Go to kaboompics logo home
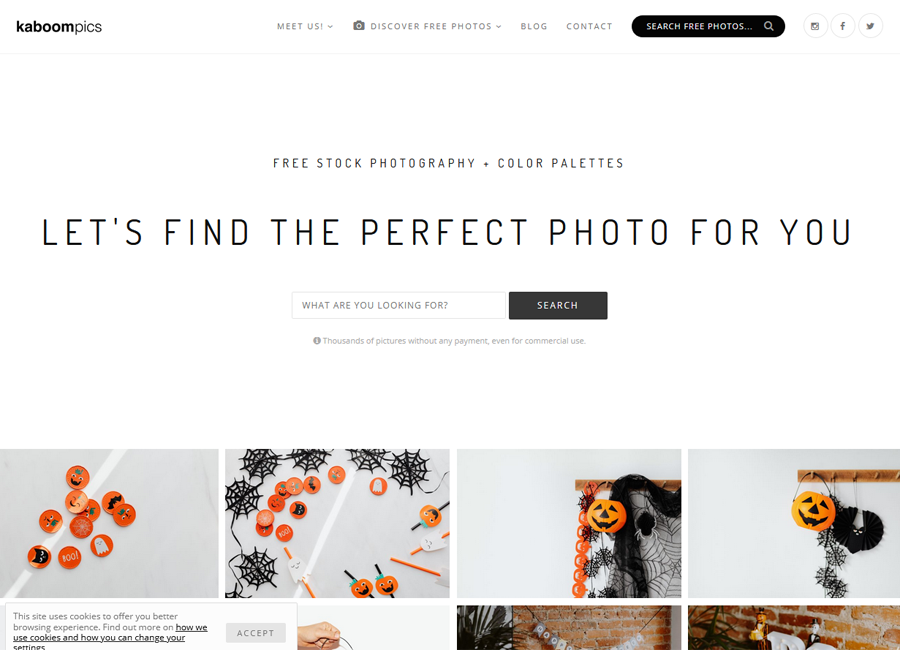The height and width of the screenshot is (650, 900). click(x=59, y=26)
